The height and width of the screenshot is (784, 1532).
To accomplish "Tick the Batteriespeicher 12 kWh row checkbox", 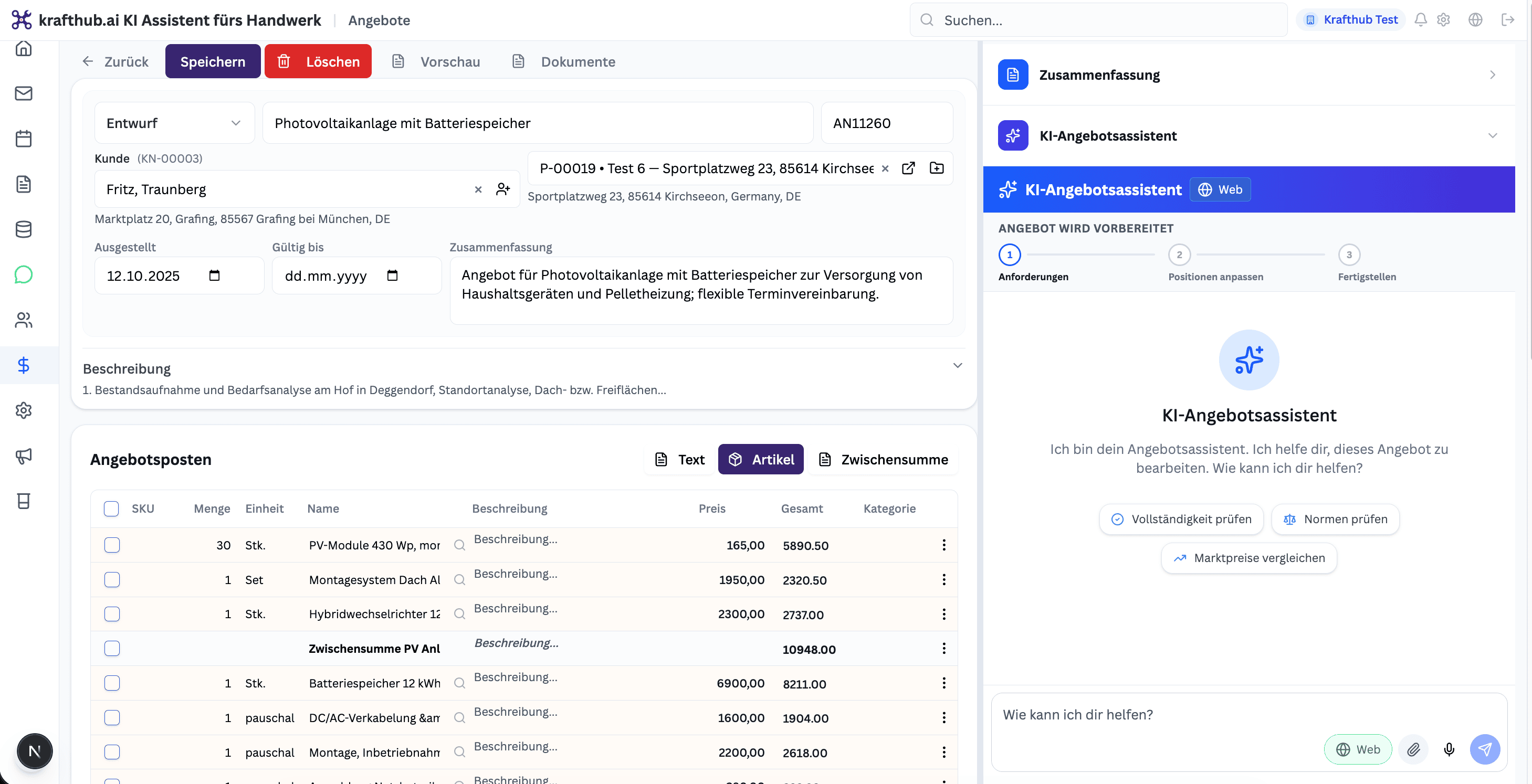I will pos(112,683).
